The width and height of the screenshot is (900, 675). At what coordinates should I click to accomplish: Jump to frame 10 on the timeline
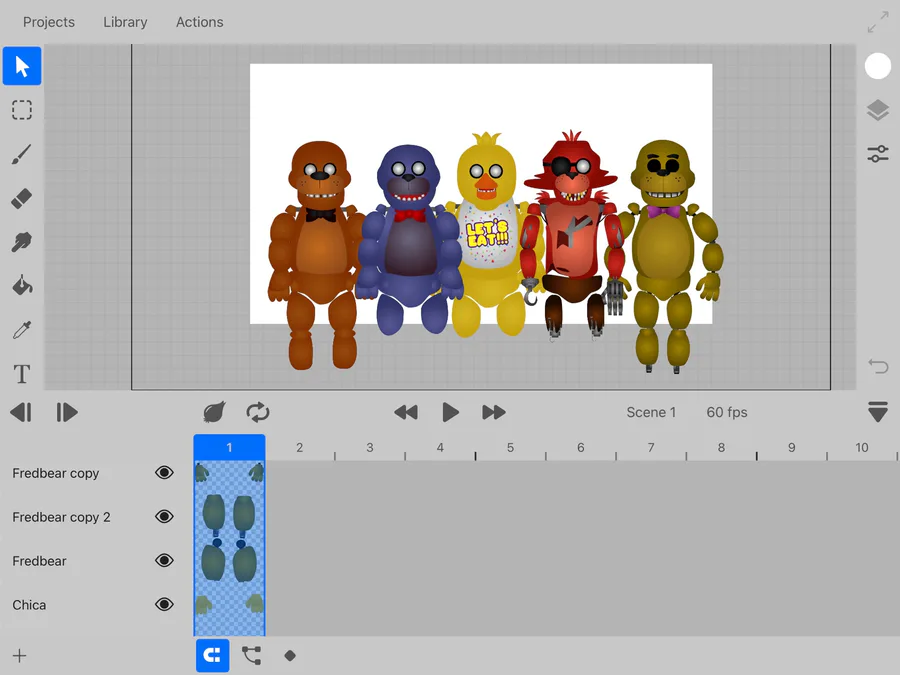point(862,448)
